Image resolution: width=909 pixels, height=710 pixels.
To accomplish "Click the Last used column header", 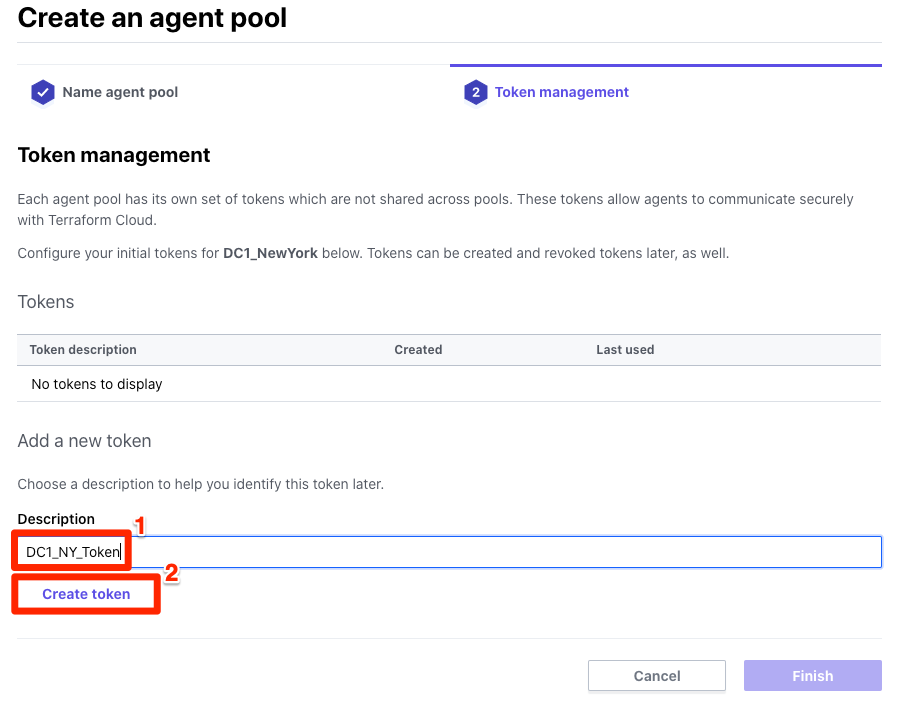I will [625, 349].
